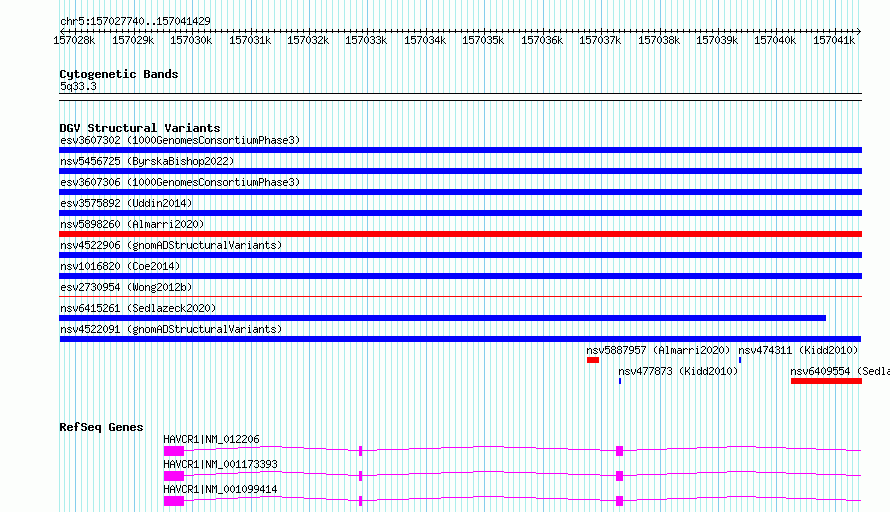This screenshot has width=890, height=512.
Task: Select the nsv5898260 (Almarri2020) label
Action: click(132, 224)
